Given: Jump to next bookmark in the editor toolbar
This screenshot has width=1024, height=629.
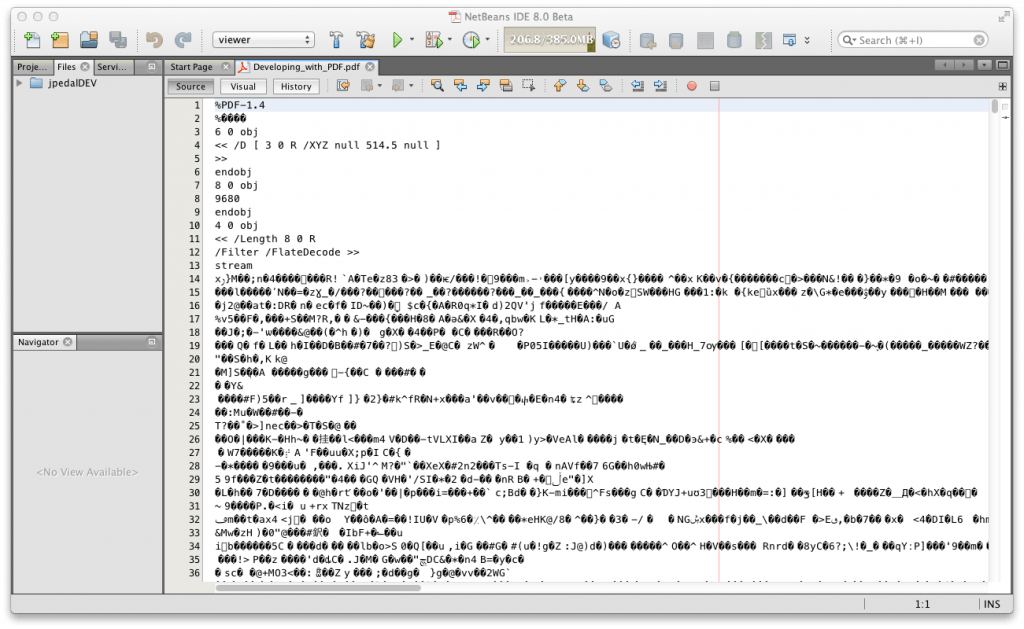Looking at the screenshot, I should 582,86.
